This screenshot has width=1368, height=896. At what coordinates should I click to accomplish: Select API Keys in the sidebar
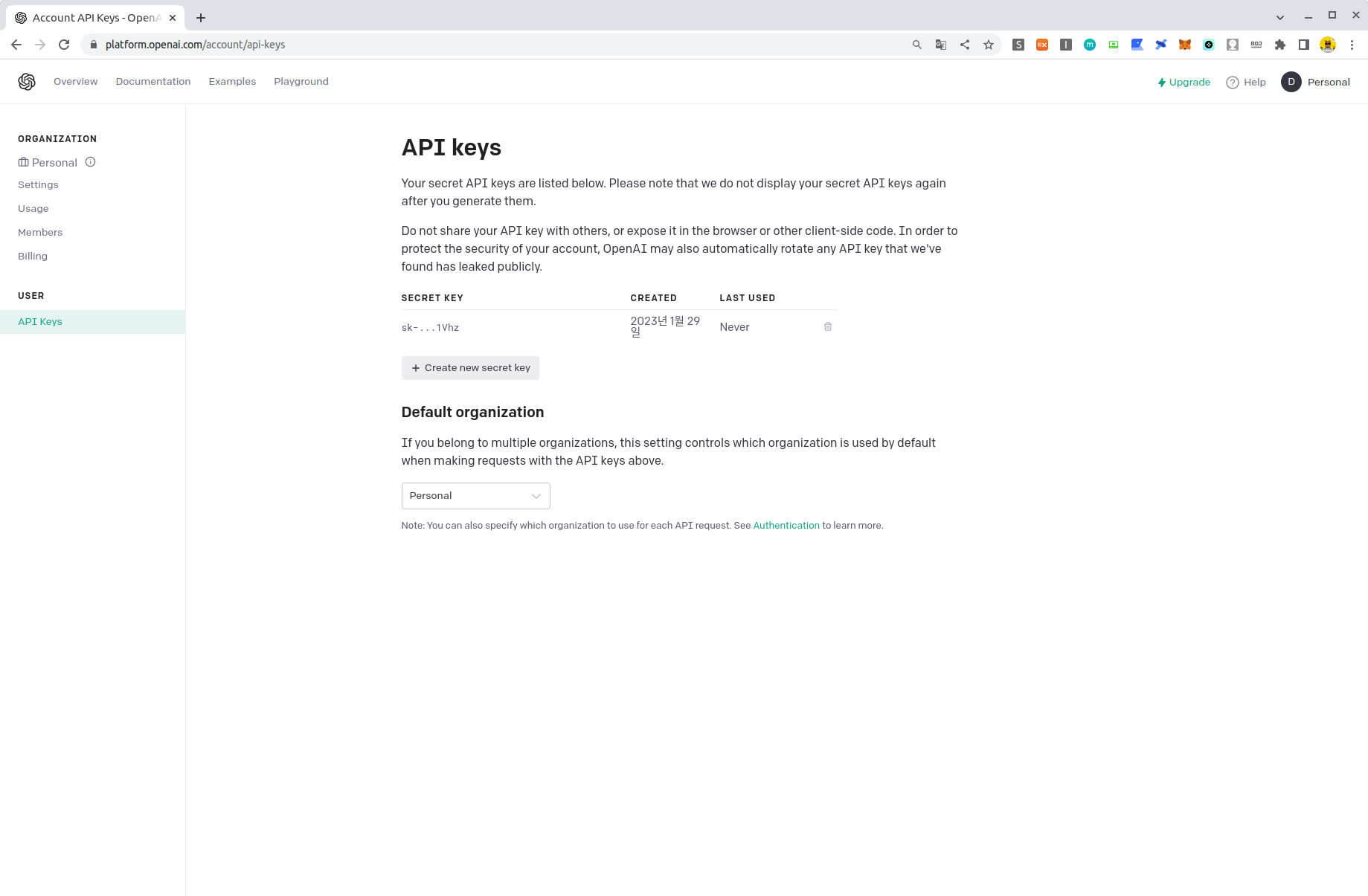tap(40, 321)
